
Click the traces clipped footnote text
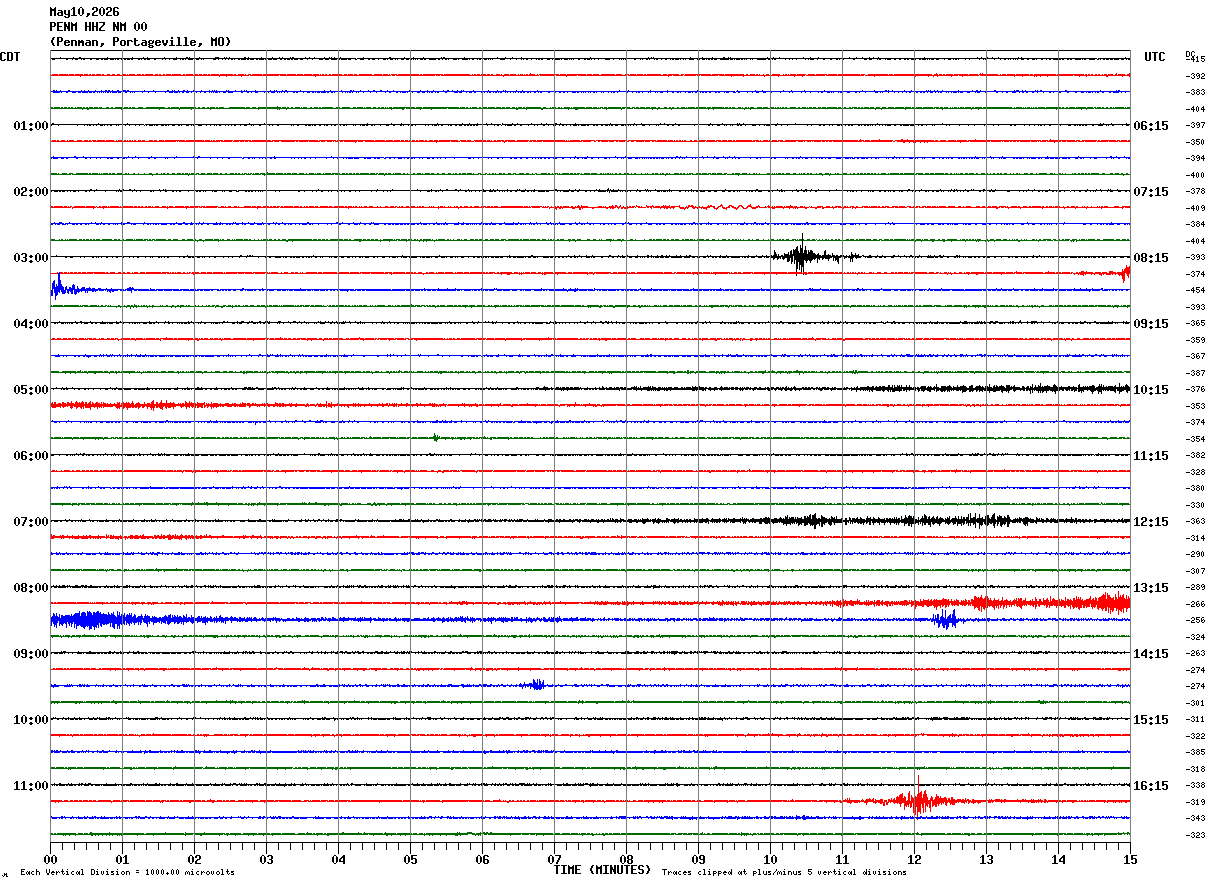[784, 873]
